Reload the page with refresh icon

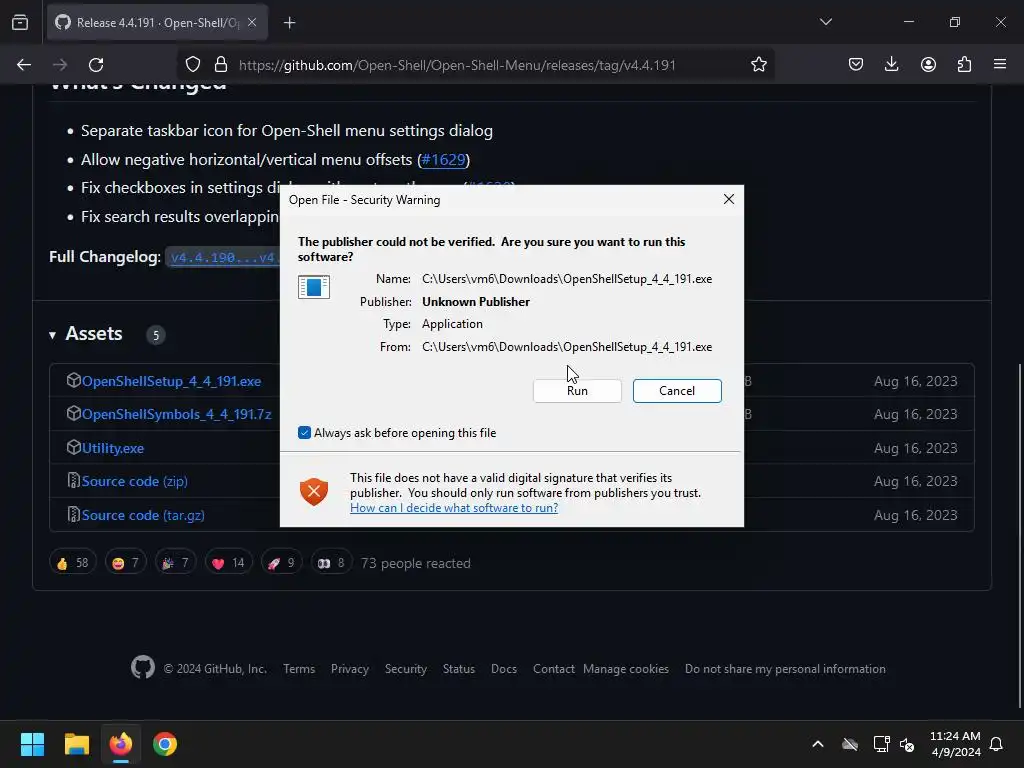(96, 65)
